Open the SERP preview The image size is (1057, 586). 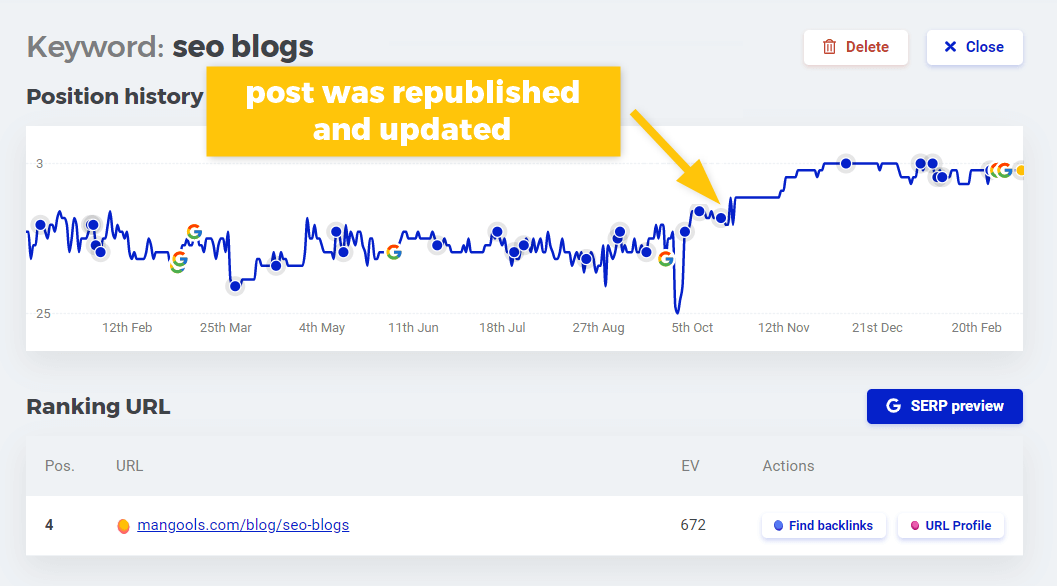[x=944, y=406]
